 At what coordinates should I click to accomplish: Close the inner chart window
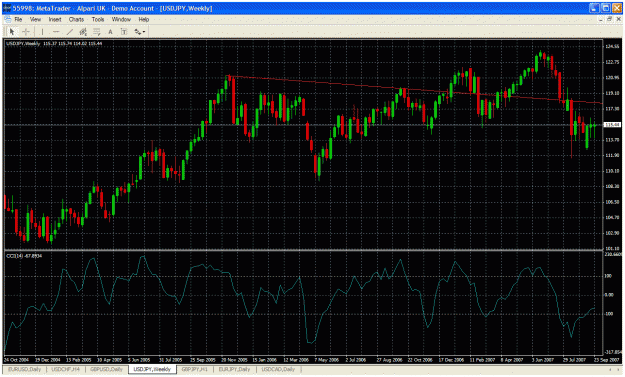618,19
